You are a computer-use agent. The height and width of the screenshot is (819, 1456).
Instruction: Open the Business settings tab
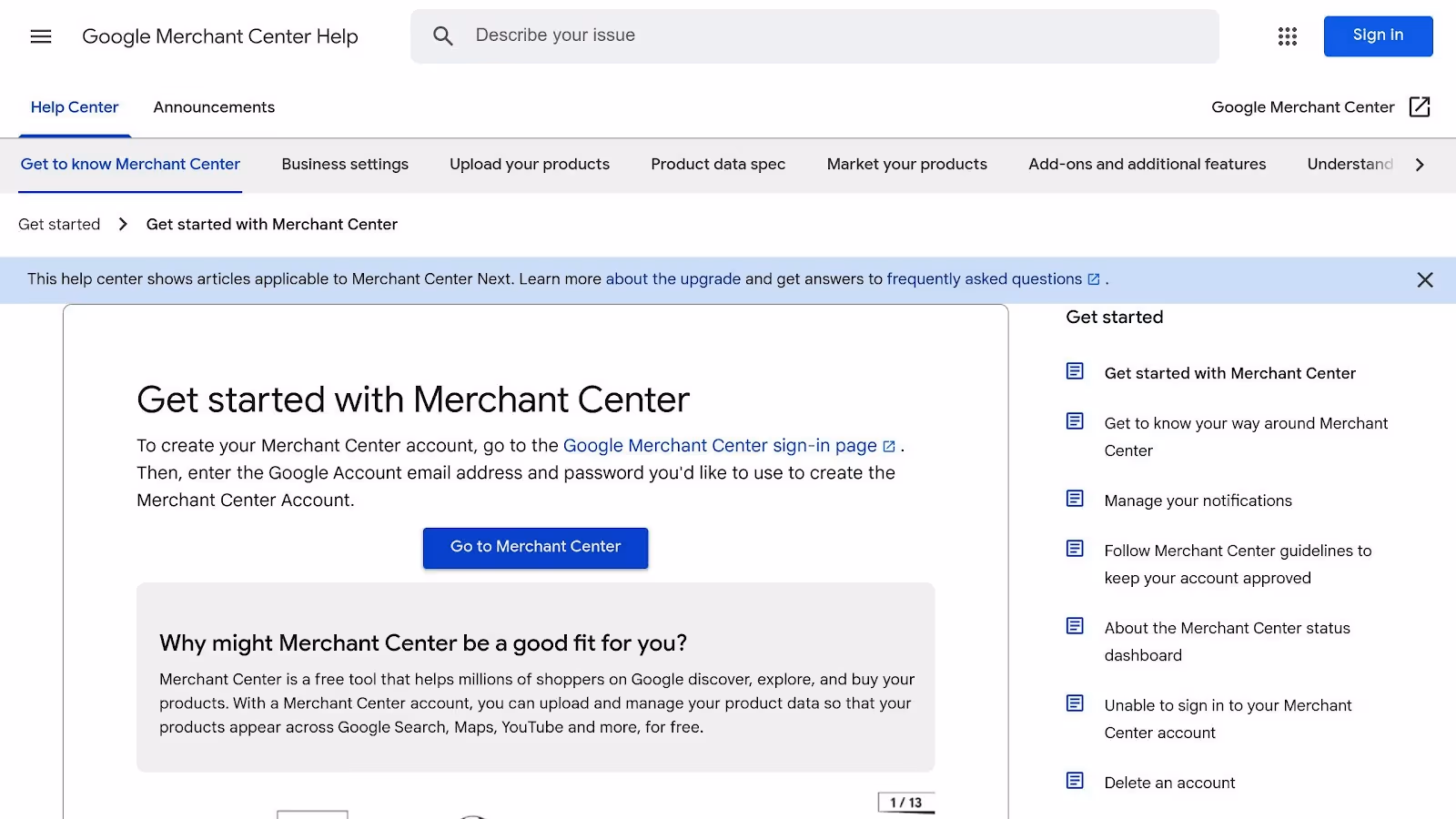(345, 165)
